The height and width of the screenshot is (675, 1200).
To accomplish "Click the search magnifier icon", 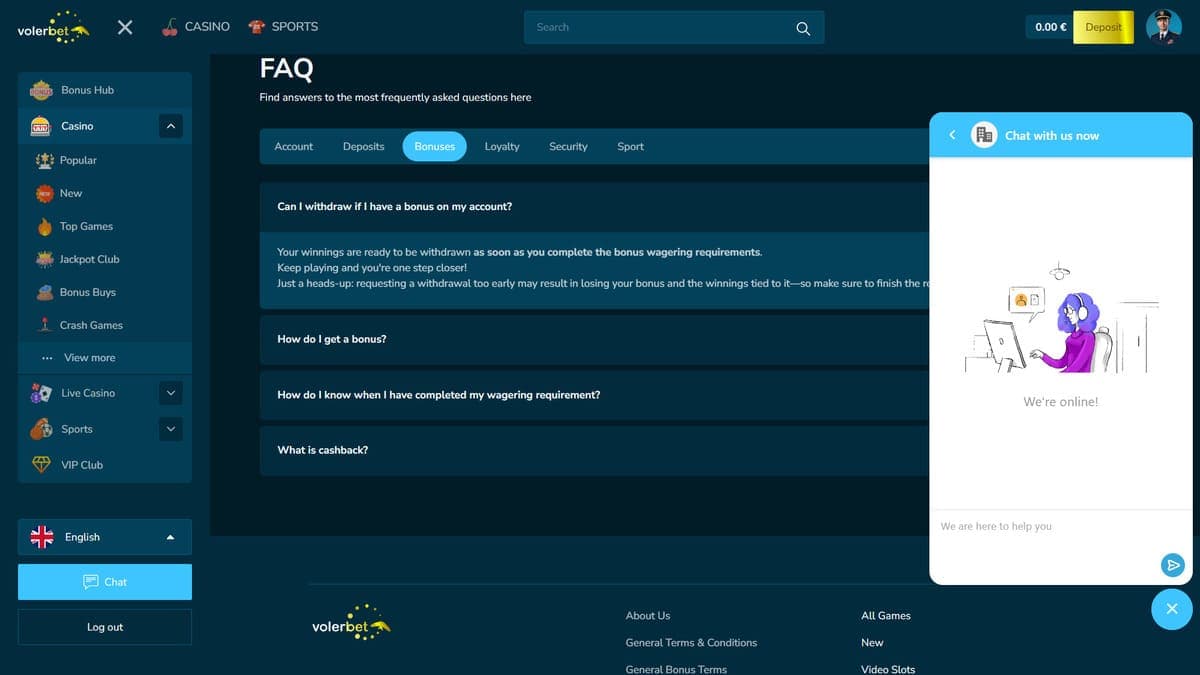I will point(803,28).
